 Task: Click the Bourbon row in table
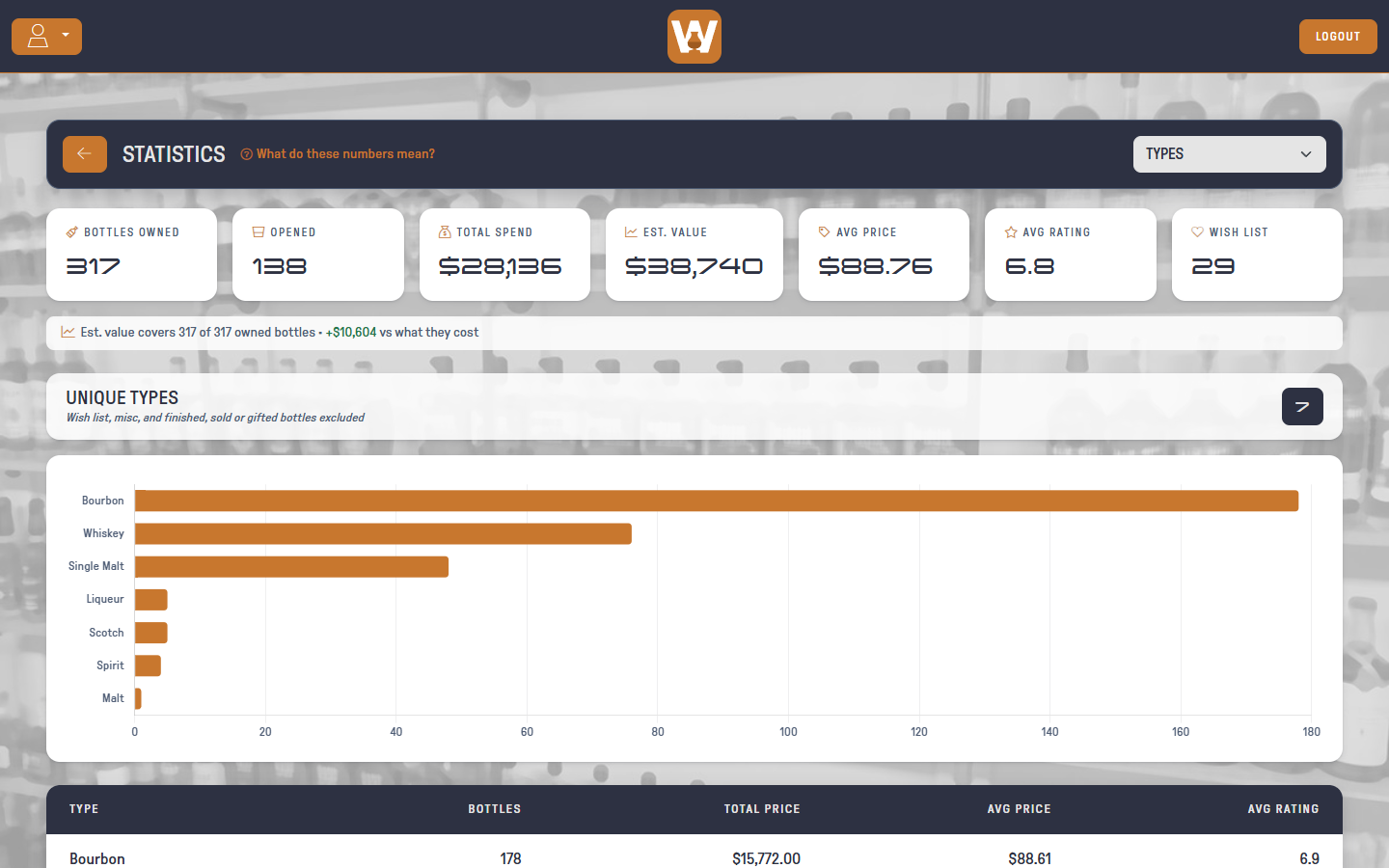(694, 854)
